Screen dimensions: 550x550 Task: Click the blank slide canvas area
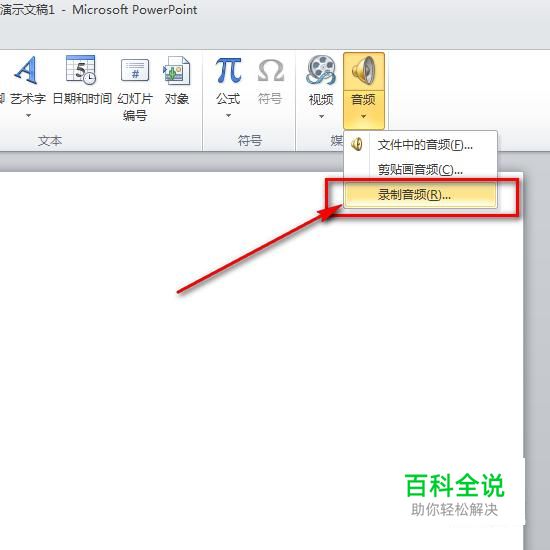[x=261, y=361]
